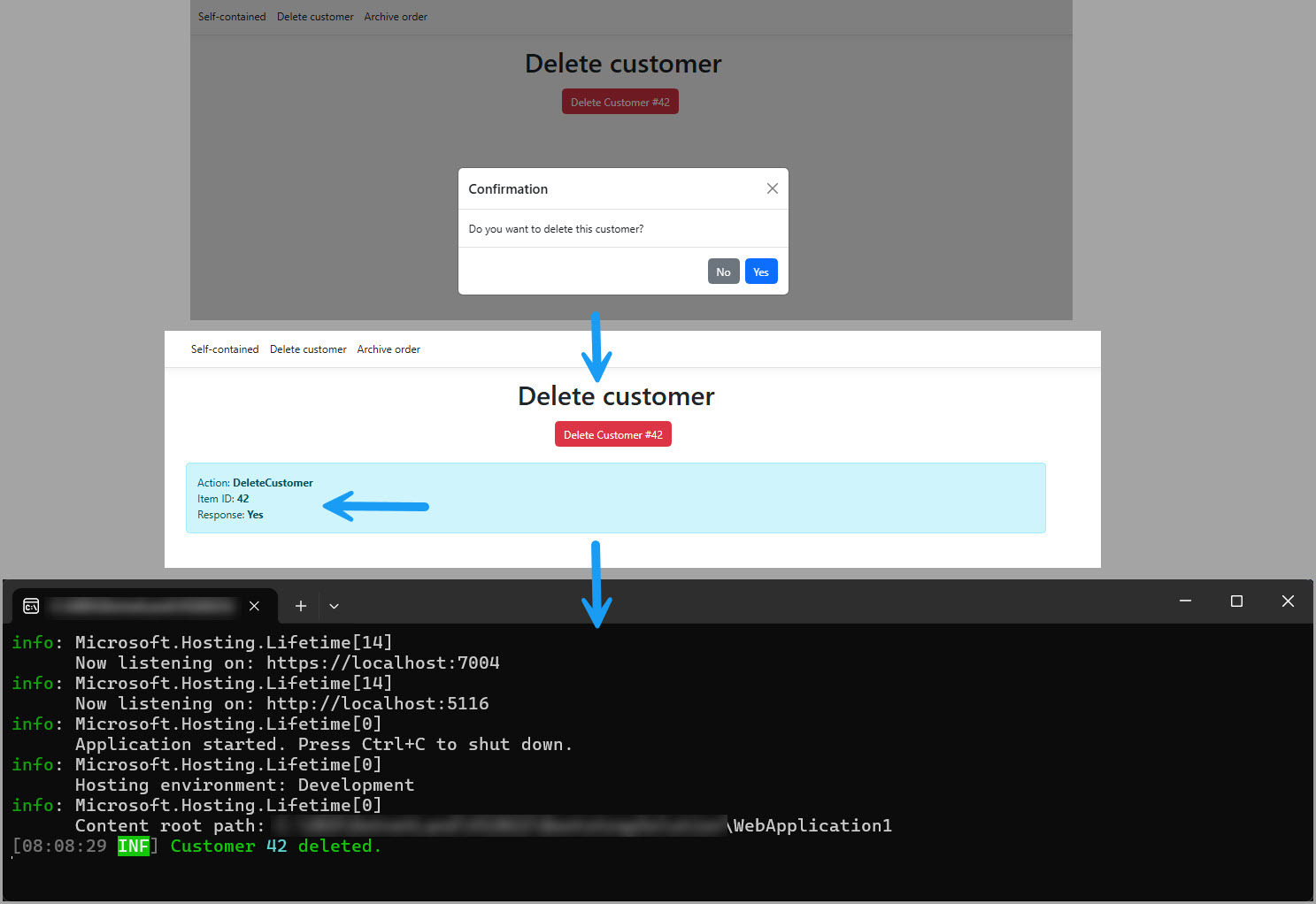
Task: Click No in the Confirmation dialog
Action: [723, 272]
